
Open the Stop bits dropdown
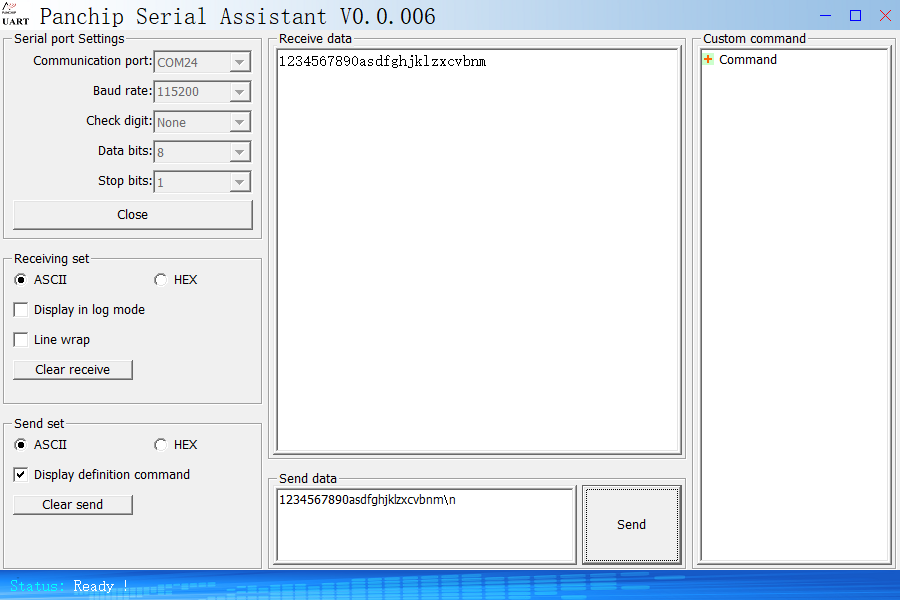[x=240, y=183]
